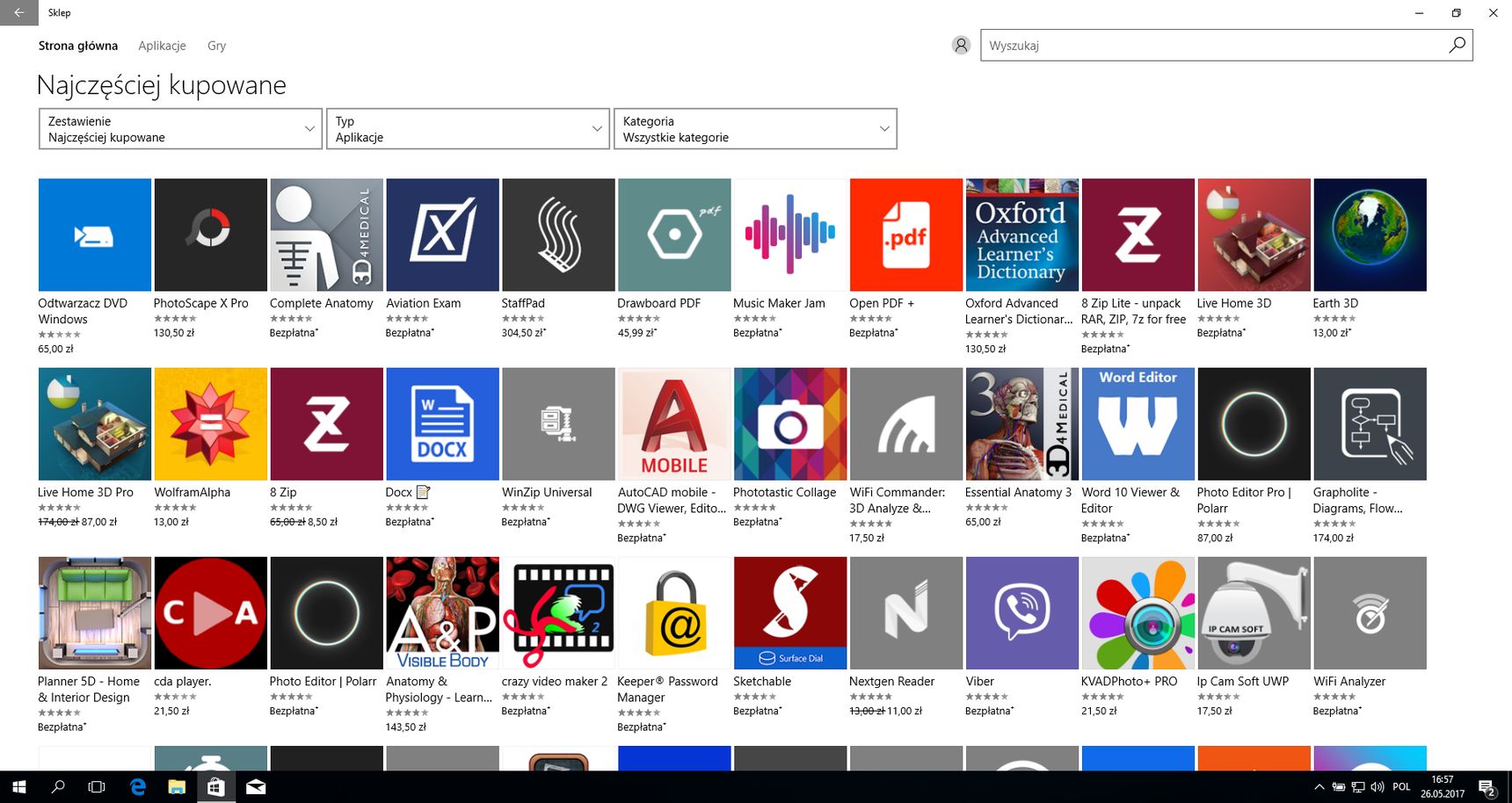Open the AutoCAD mobile app icon

(x=674, y=423)
